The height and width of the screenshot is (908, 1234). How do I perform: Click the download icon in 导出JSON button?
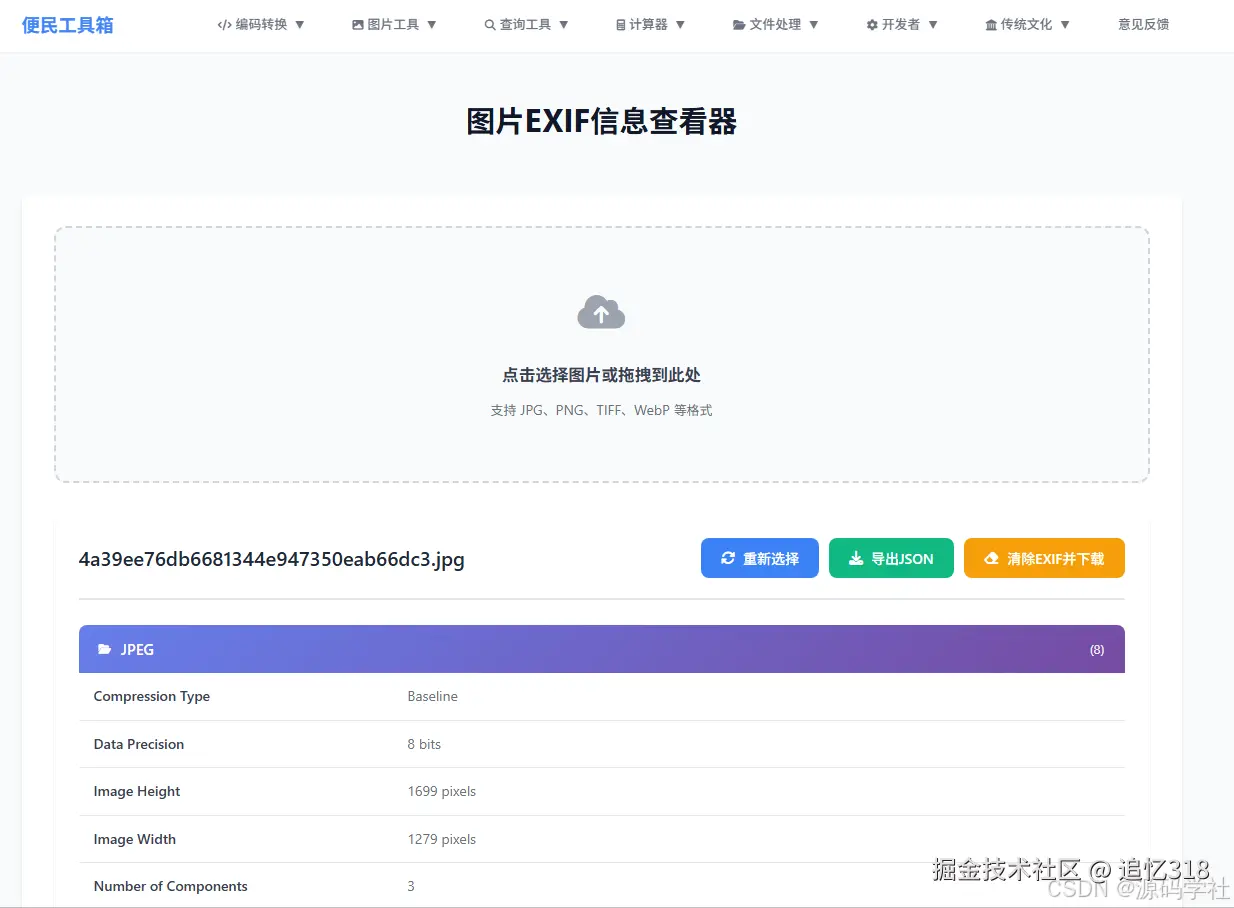pyautogui.click(x=855, y=558)
